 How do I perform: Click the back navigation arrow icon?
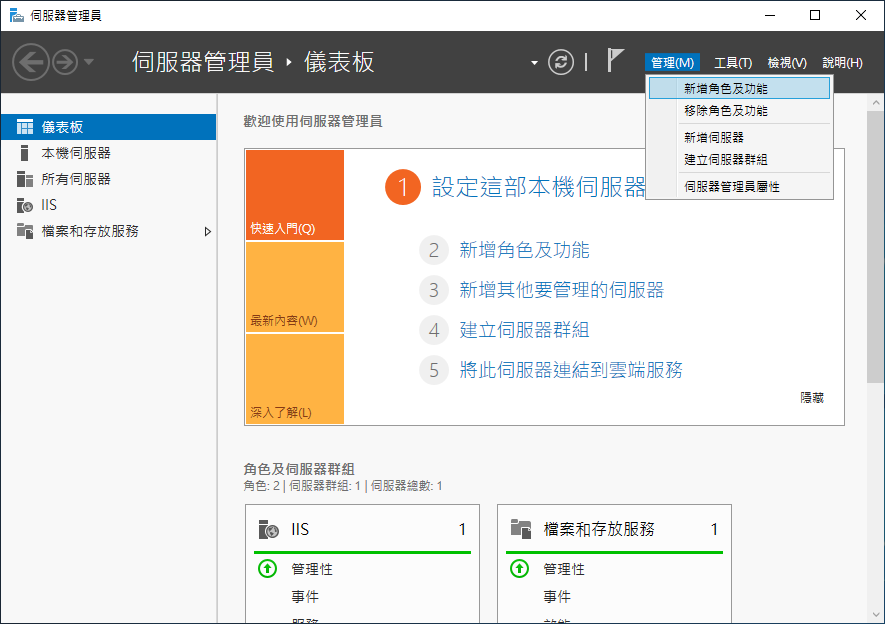point(30,62)
